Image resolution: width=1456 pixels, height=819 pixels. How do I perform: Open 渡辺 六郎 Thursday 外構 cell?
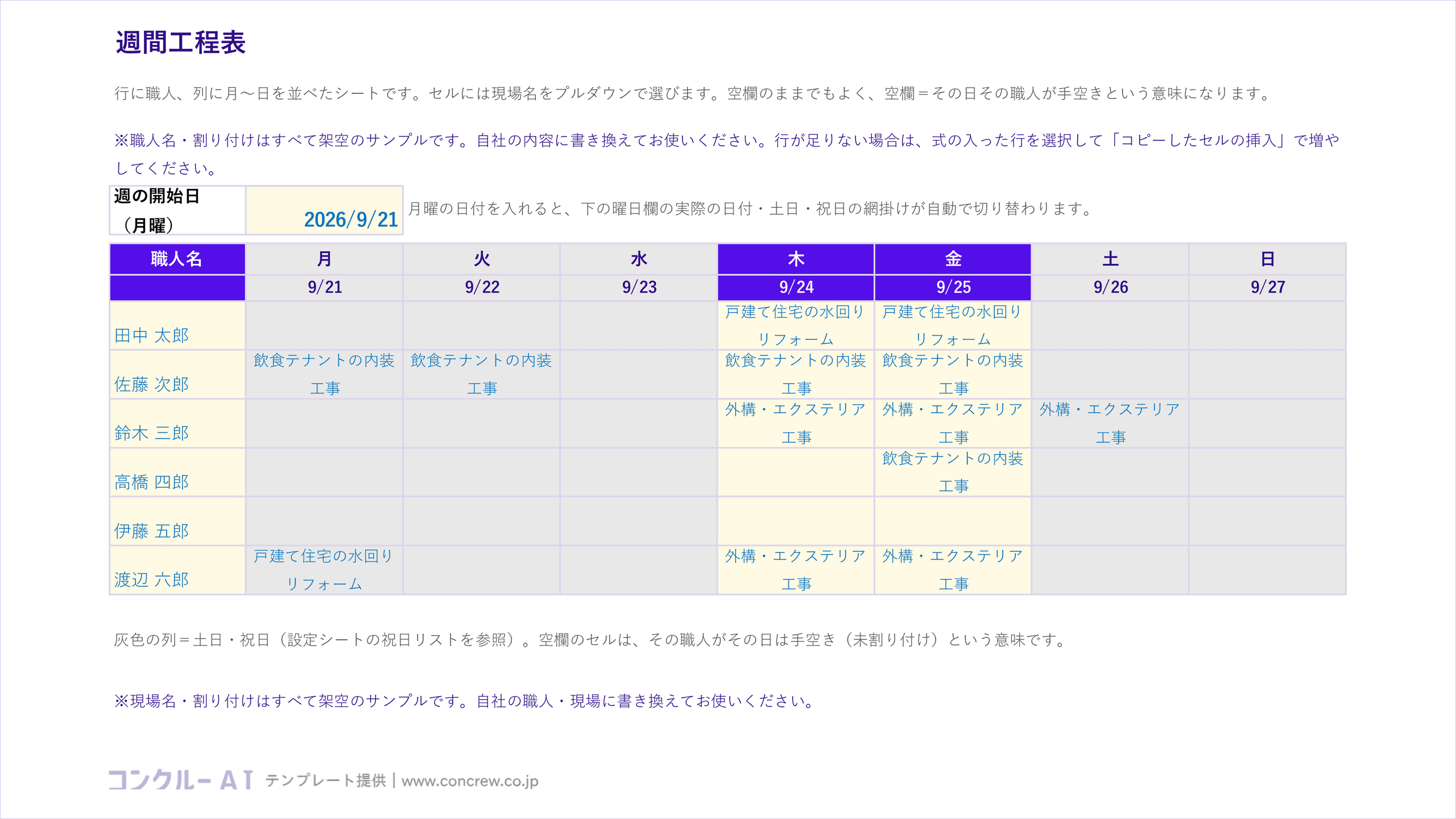[x=796, y=570]
